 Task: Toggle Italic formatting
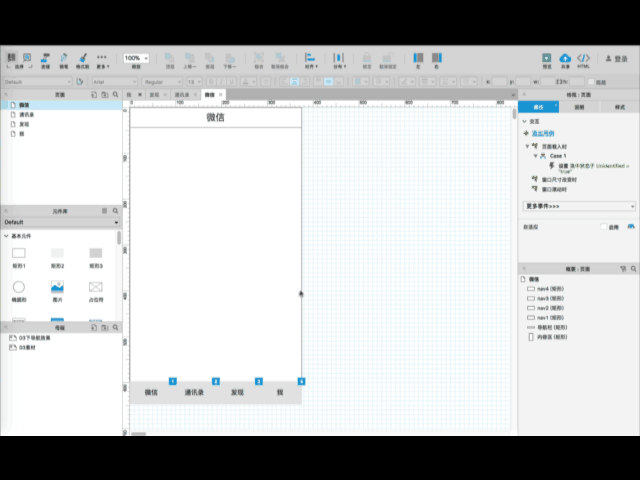221,82
